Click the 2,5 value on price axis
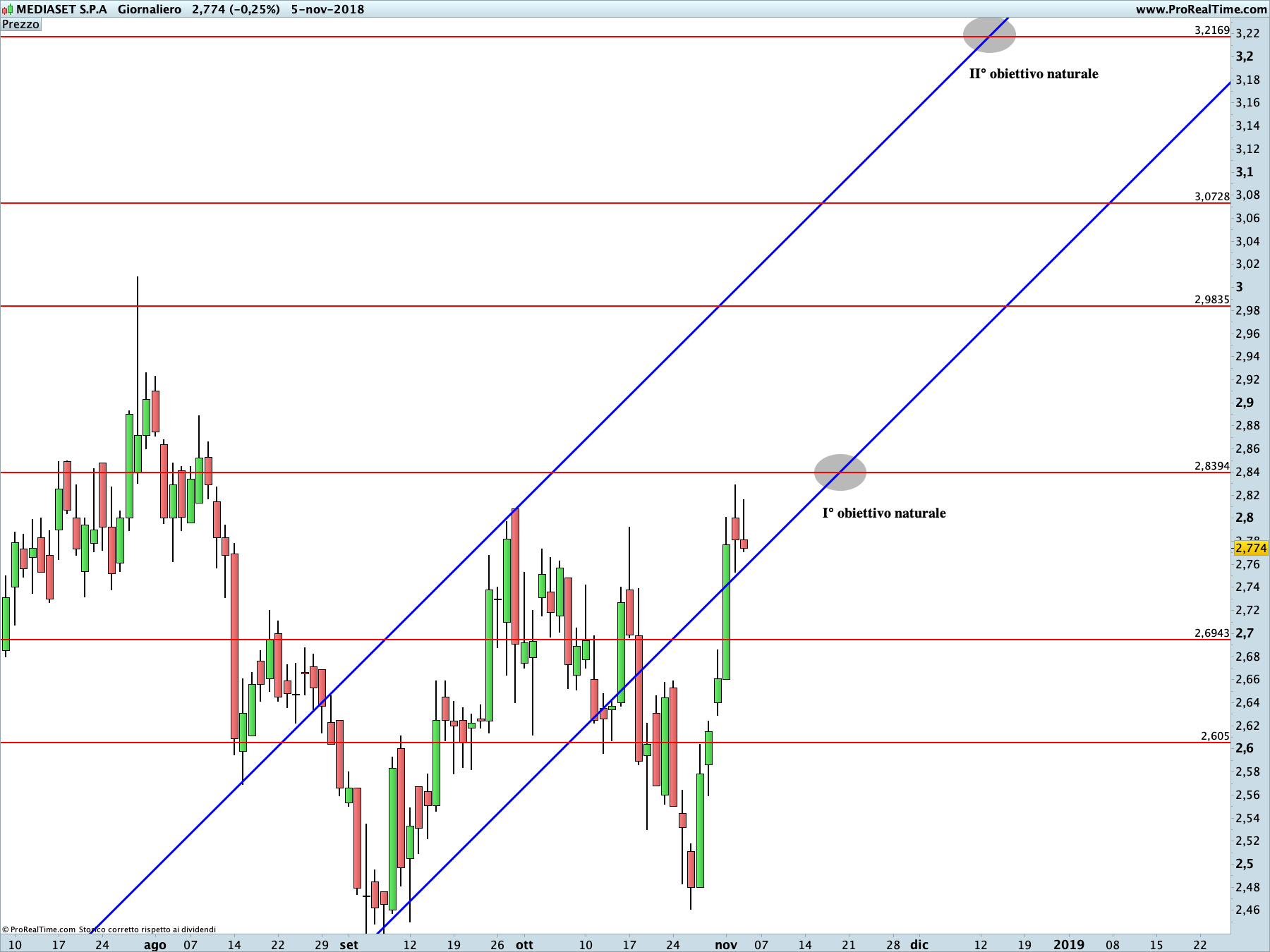1270x952 pixels. point(1245,864)
